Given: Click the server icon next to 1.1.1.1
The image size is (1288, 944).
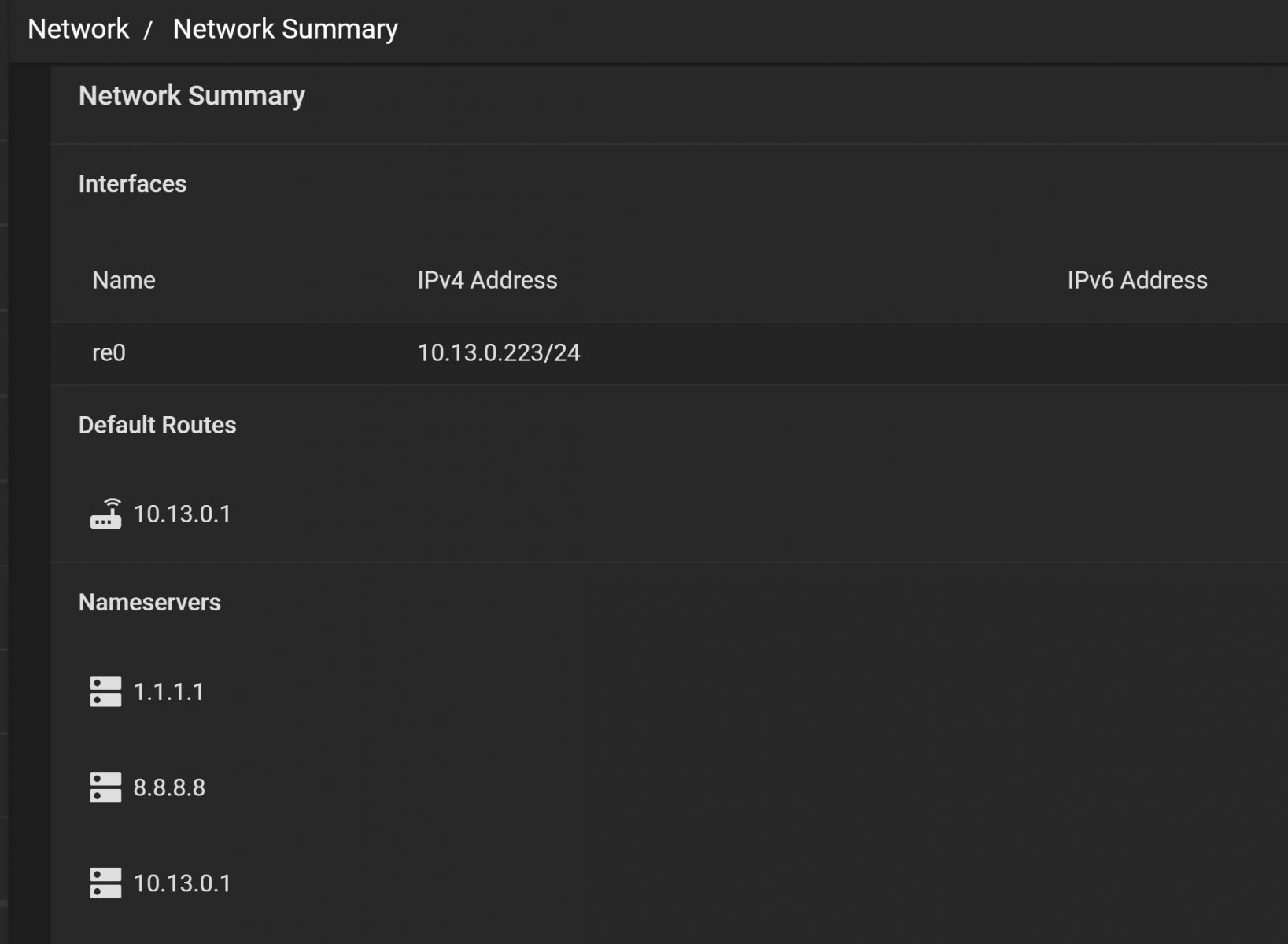Looking at the screenshot, I should coord(105,691).
